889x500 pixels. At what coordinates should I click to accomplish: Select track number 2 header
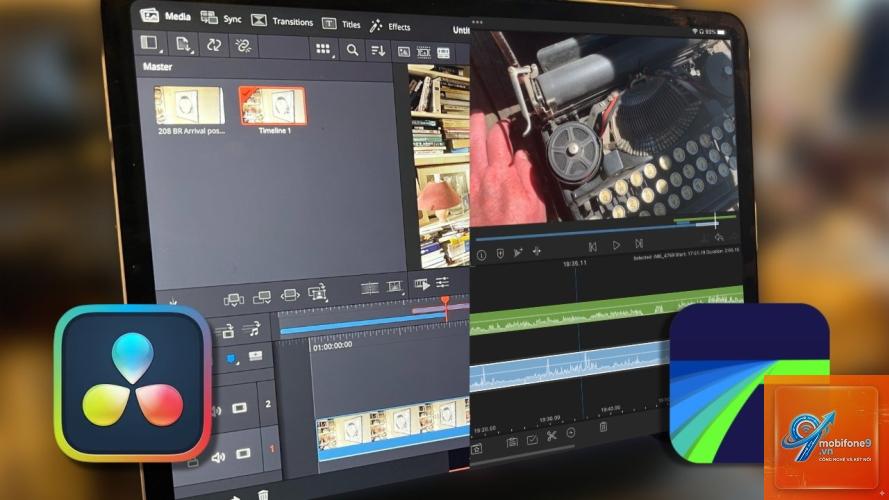268,404
